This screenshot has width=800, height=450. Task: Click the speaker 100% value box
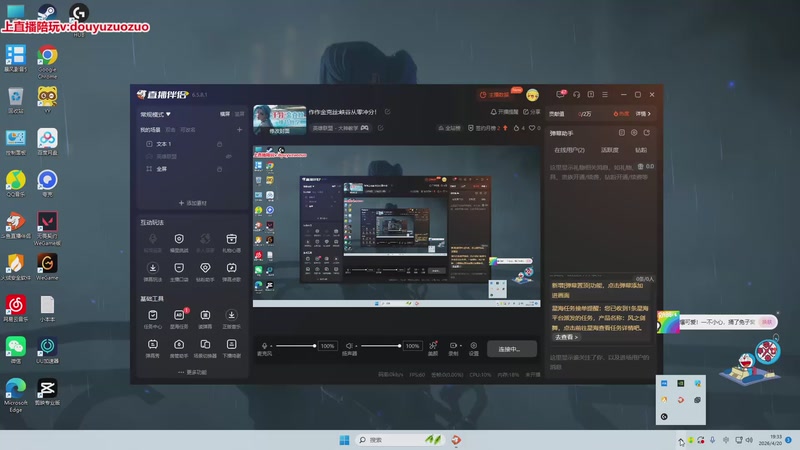(x=412, y=346)
